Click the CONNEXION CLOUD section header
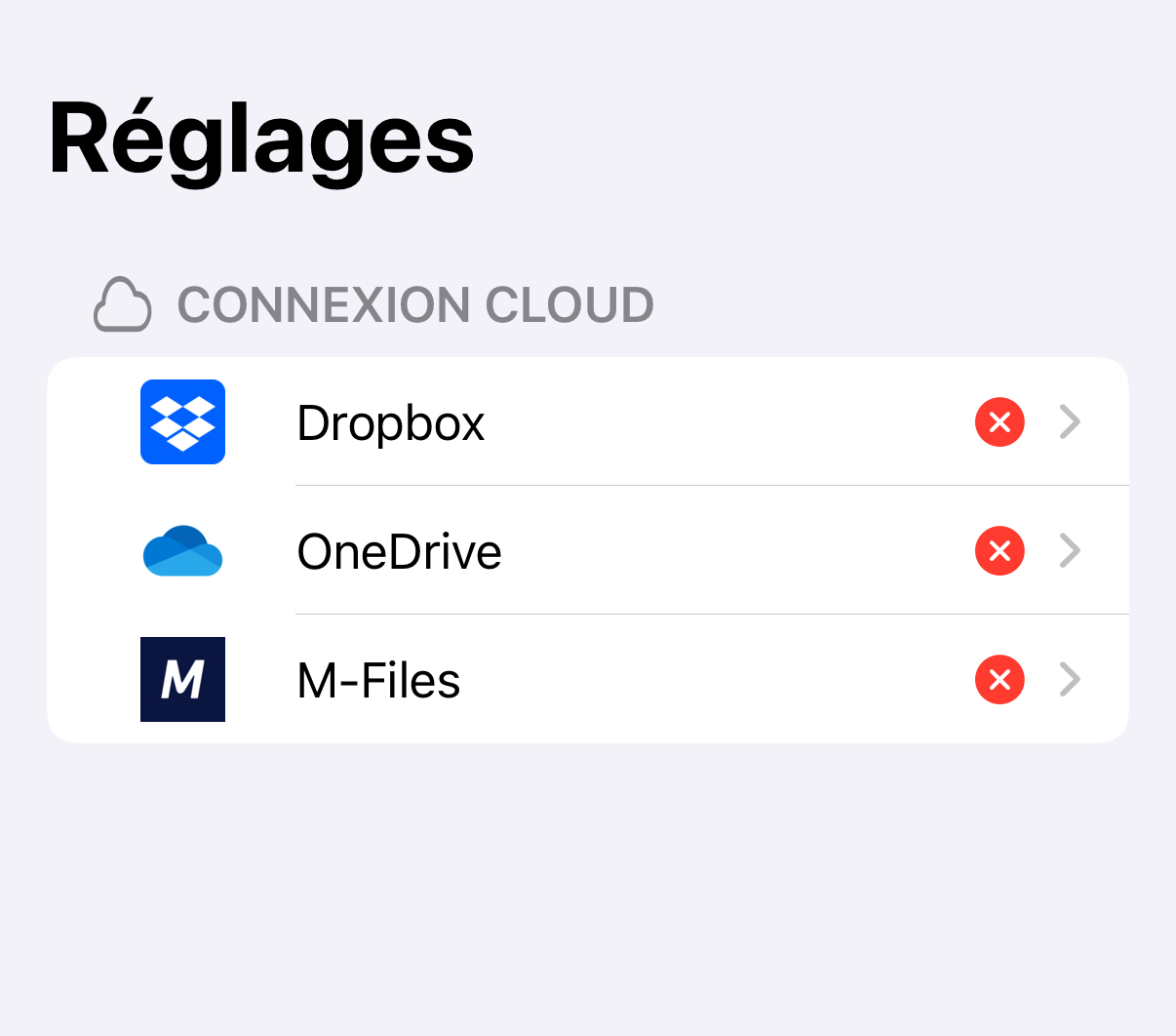 pyautogui.click(x=415, y=305)
